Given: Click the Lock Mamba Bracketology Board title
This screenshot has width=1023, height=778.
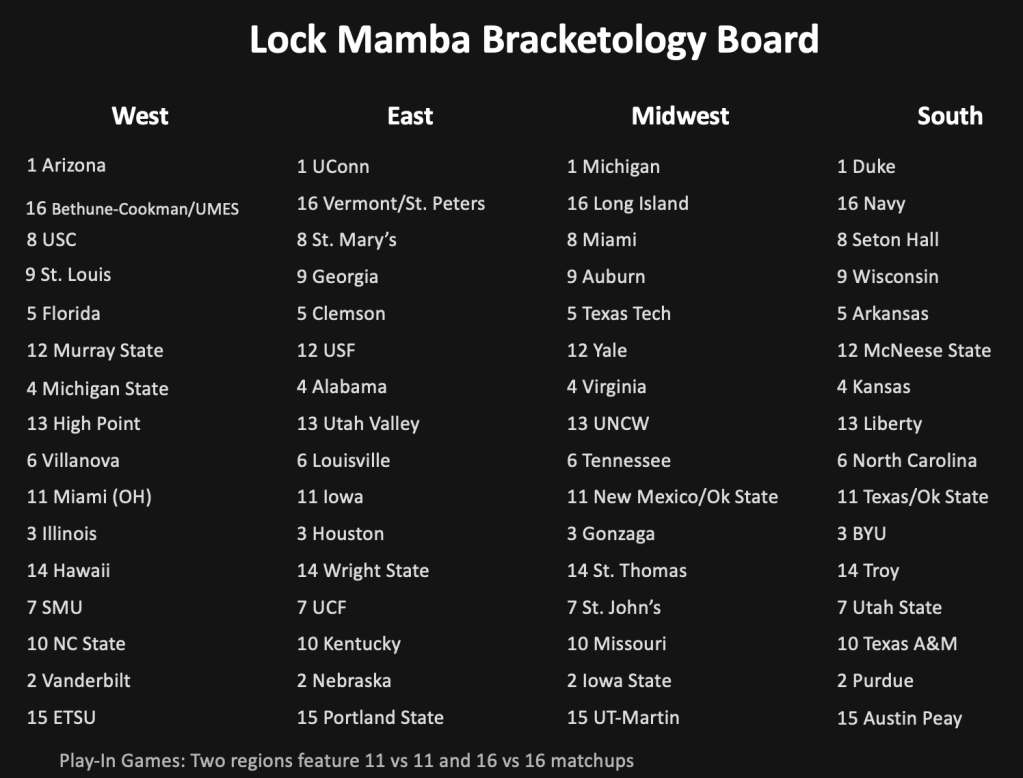Looking at the screenshot, I should 534,40.
